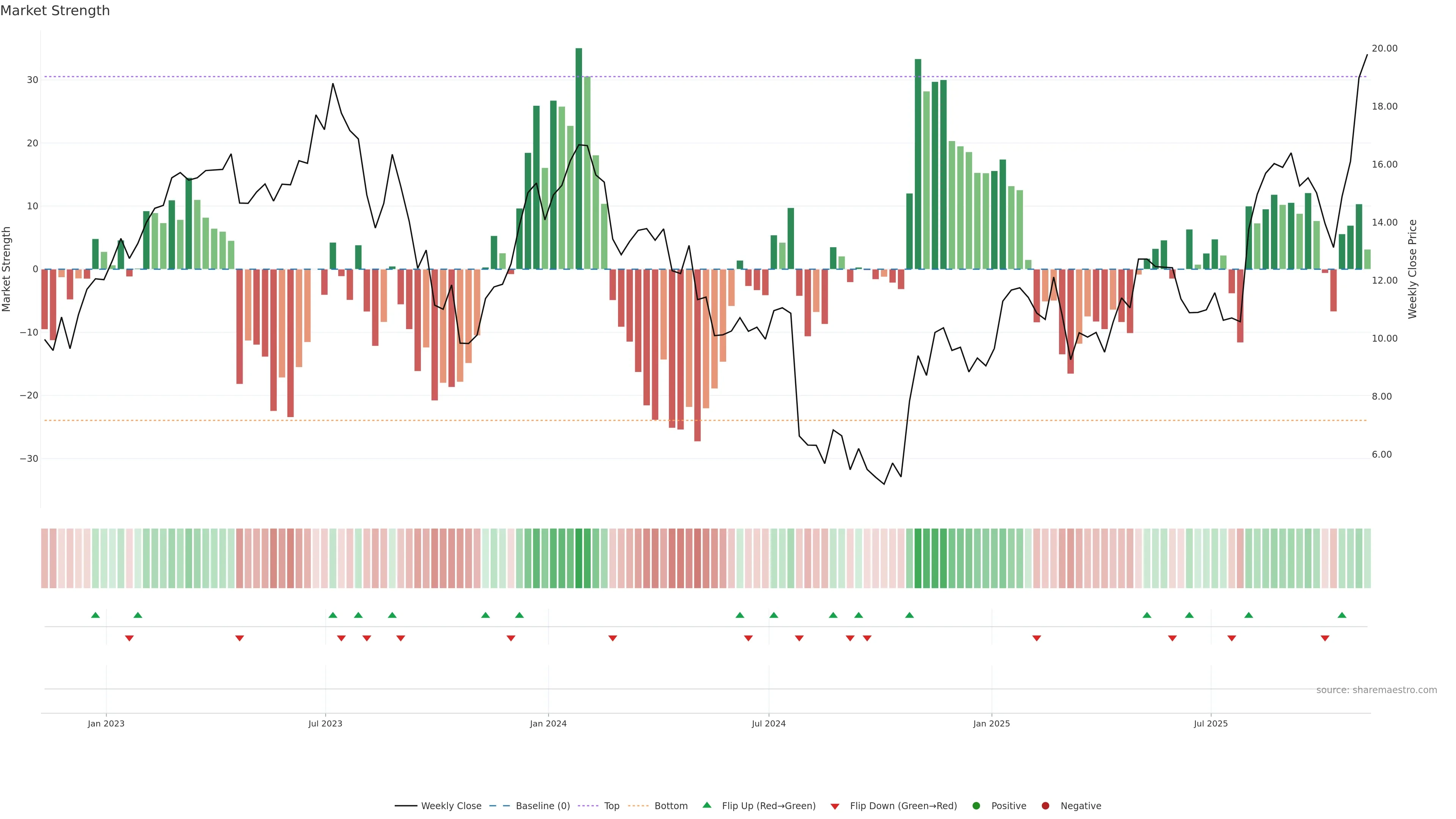Click the dark red Negative legend dot

1045,805
